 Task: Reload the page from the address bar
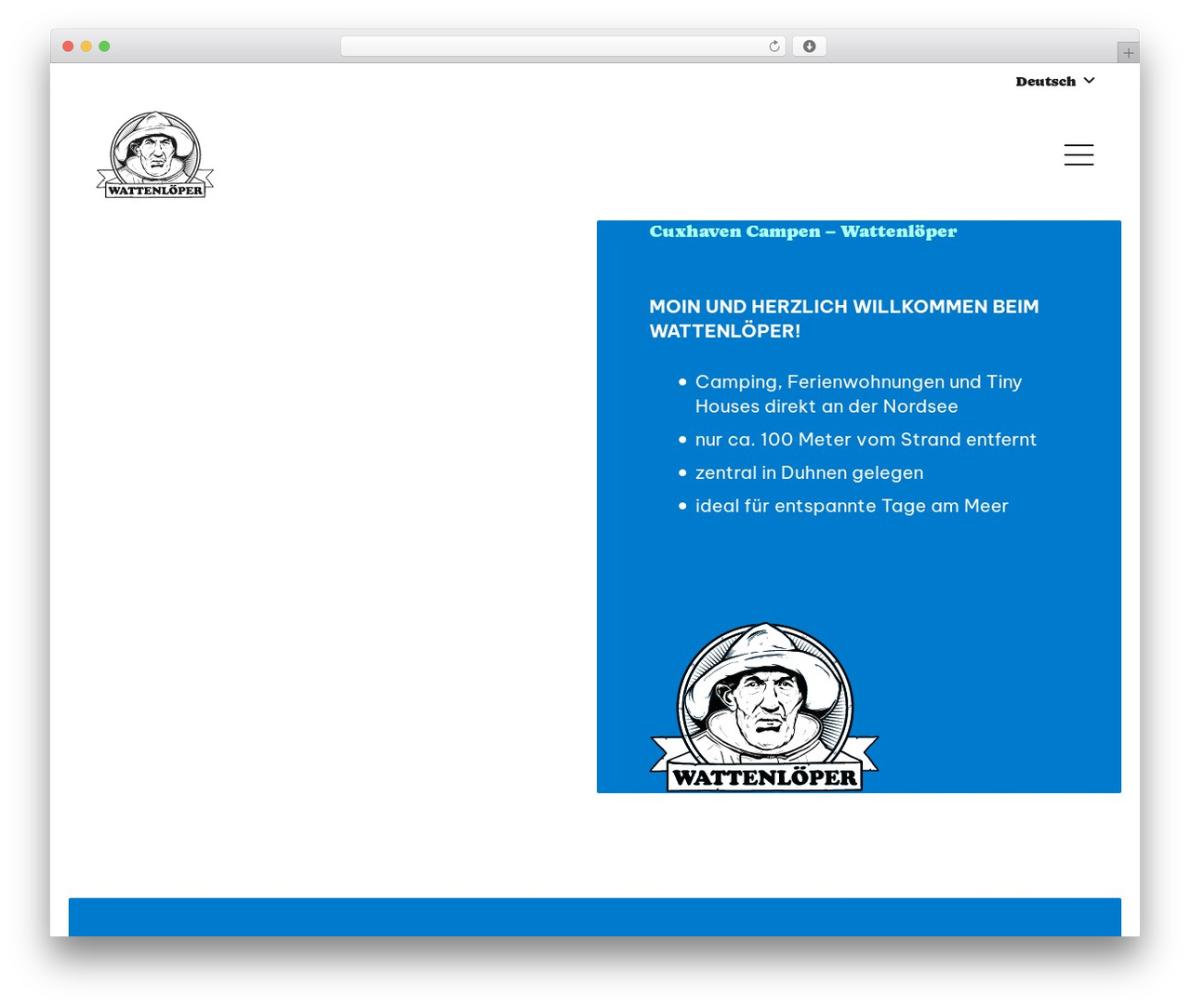774,46
